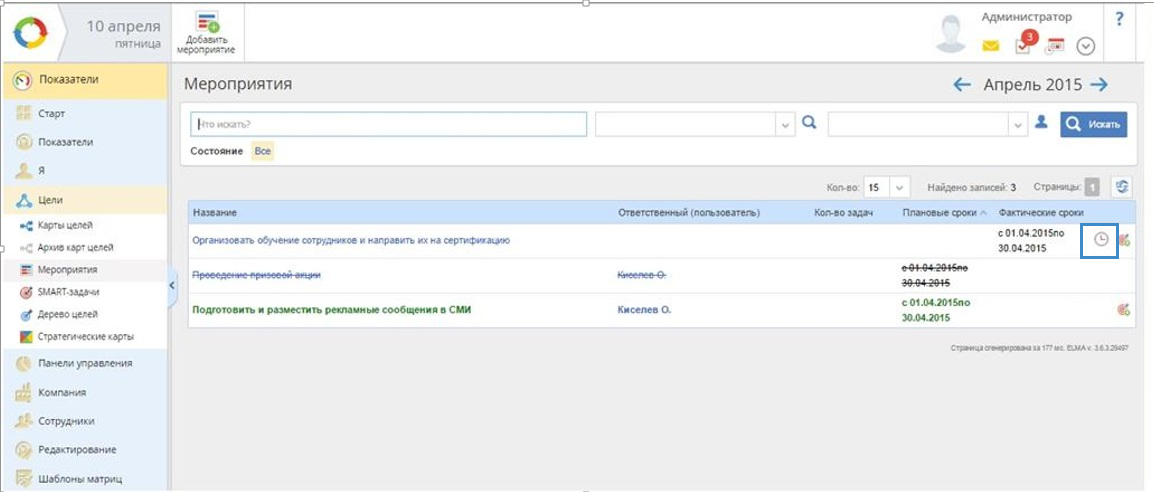Open tasks icon with red badge 3

click(1023, 45)
